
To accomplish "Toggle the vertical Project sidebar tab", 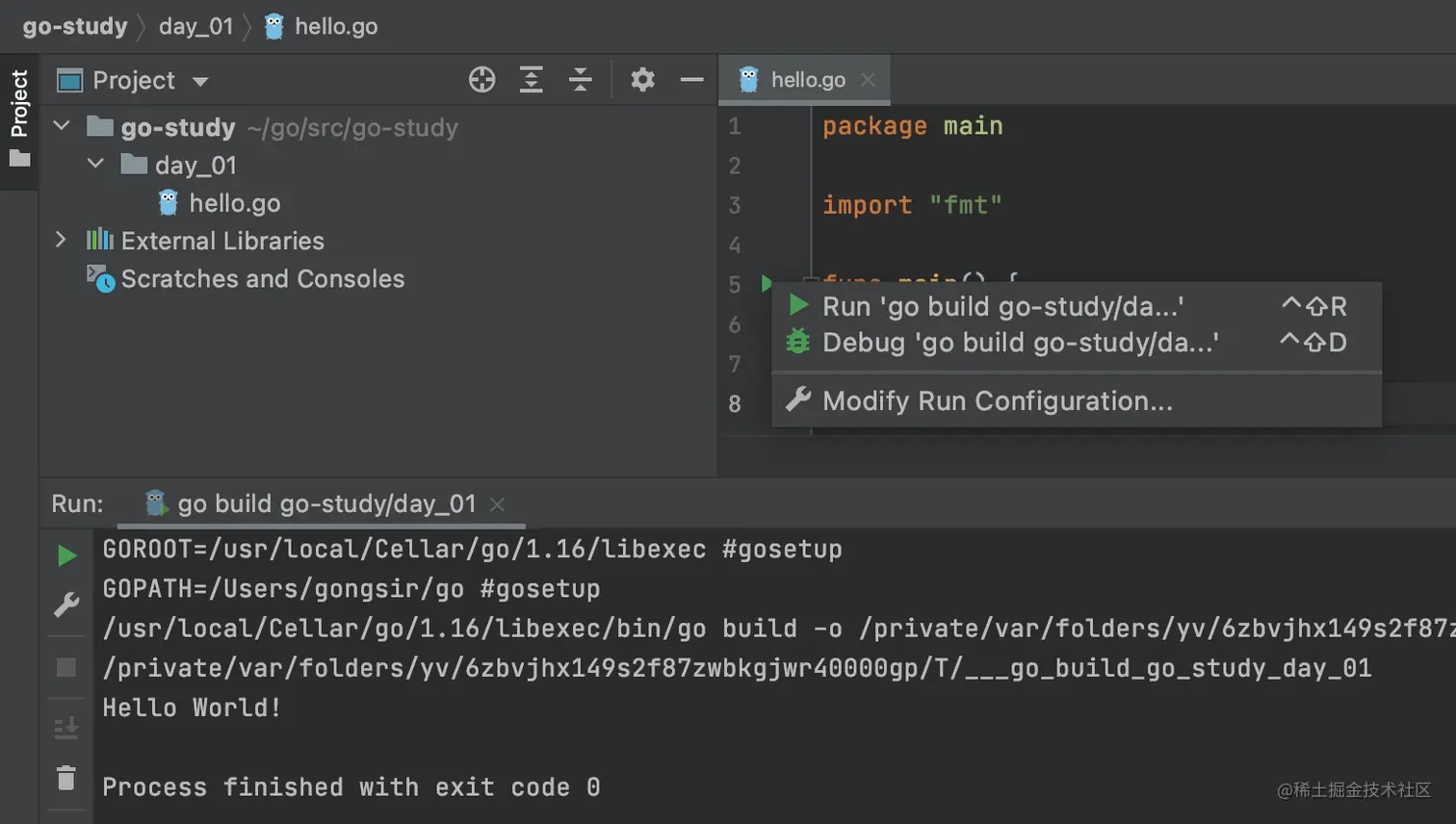I will pos(19,121).
